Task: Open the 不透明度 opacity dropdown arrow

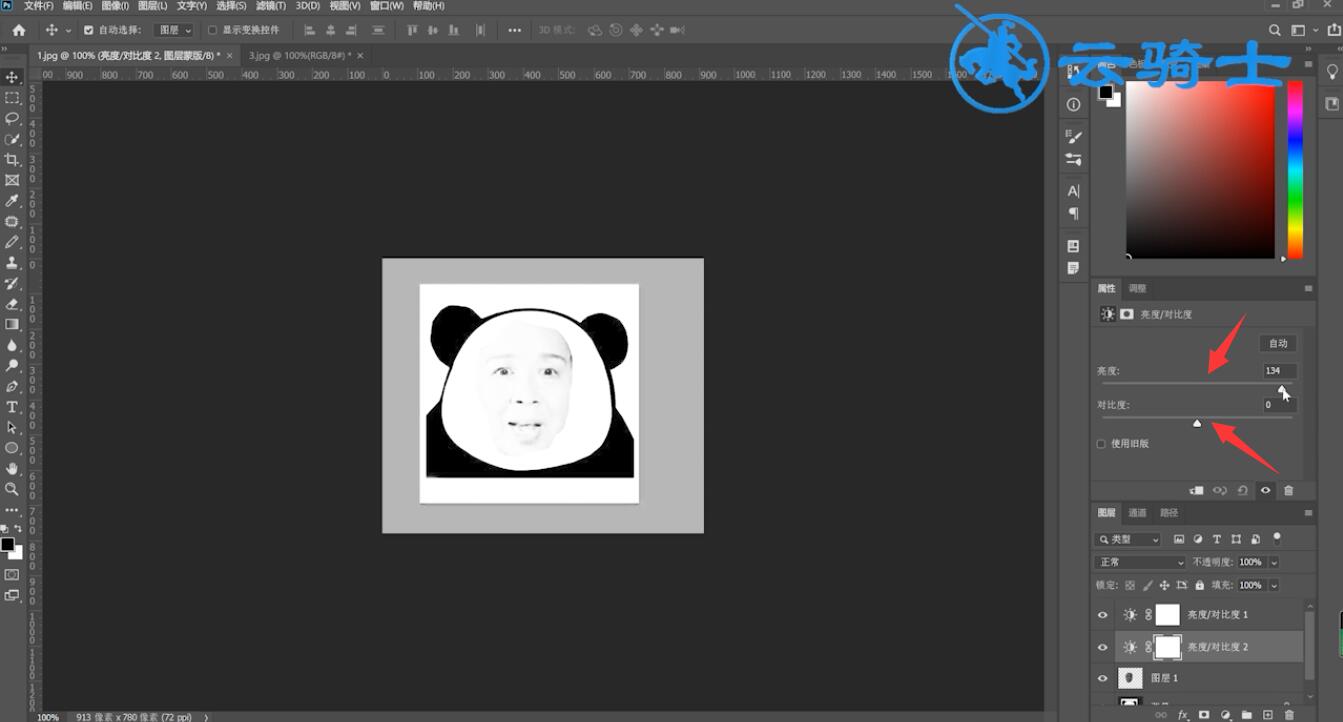Action: pyautogui.click(x=1274, y=562)
